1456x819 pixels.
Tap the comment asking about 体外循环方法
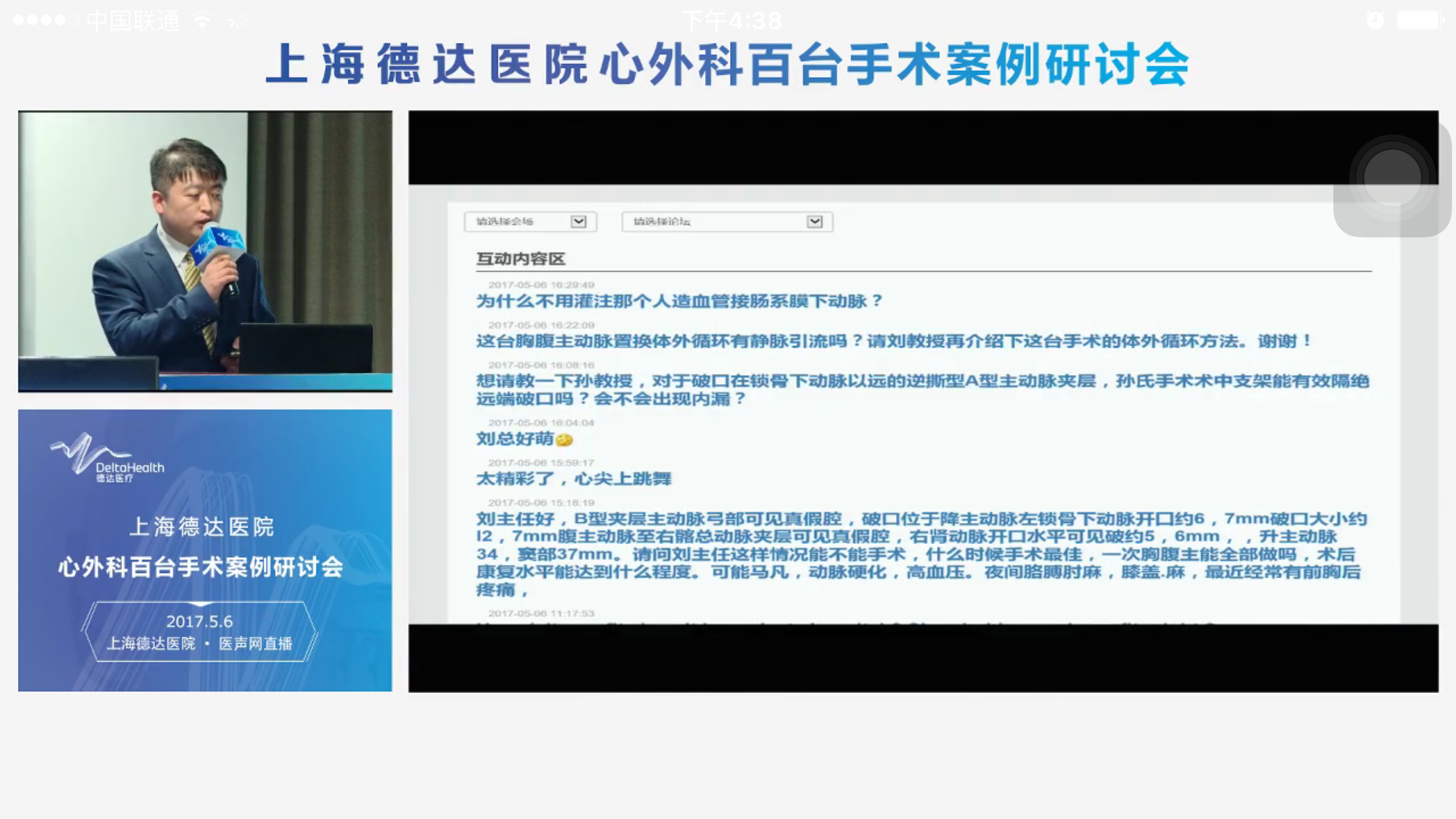click(x=894, y=341)
